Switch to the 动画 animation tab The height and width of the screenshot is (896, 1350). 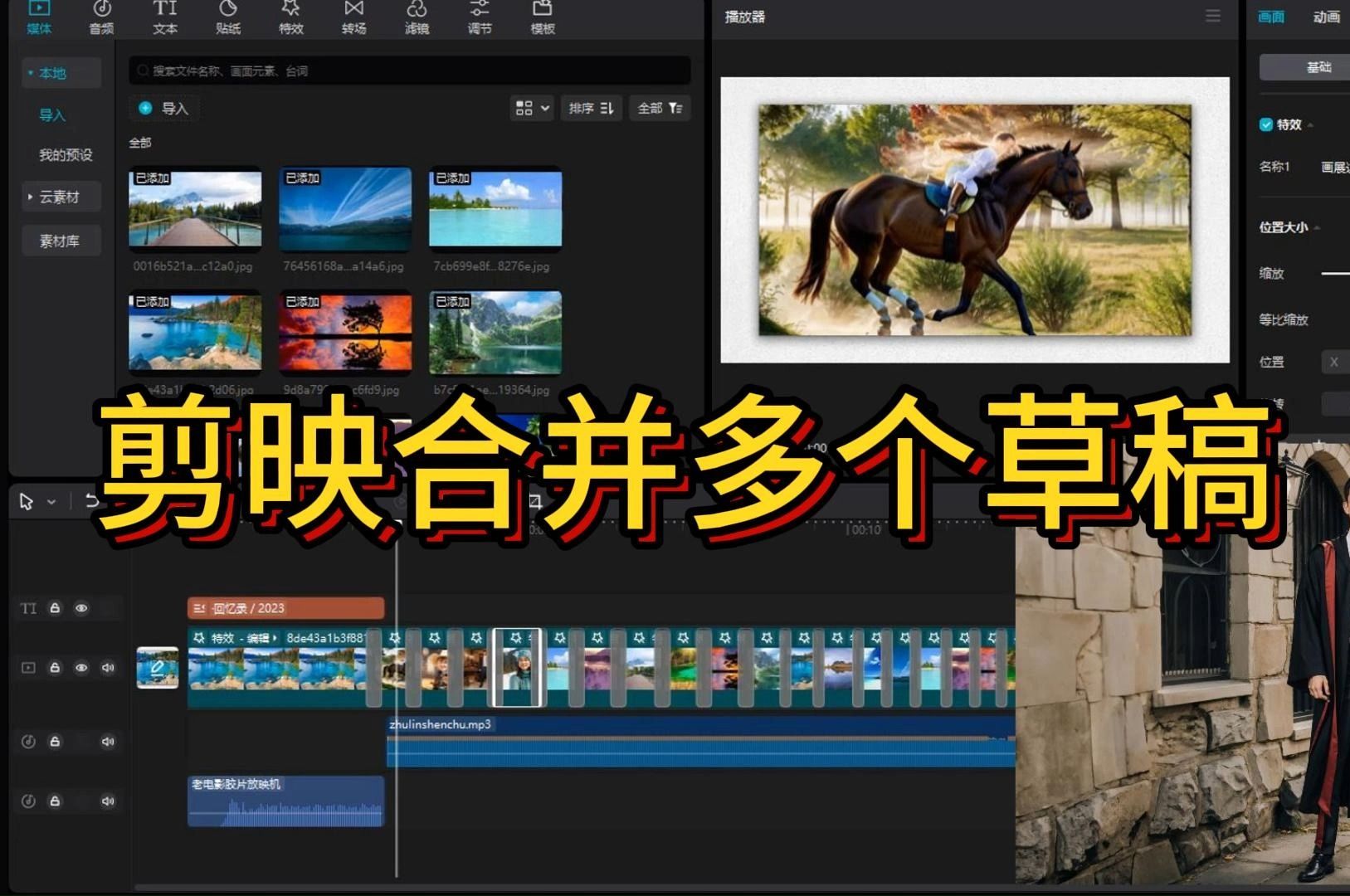point(1326,17)
